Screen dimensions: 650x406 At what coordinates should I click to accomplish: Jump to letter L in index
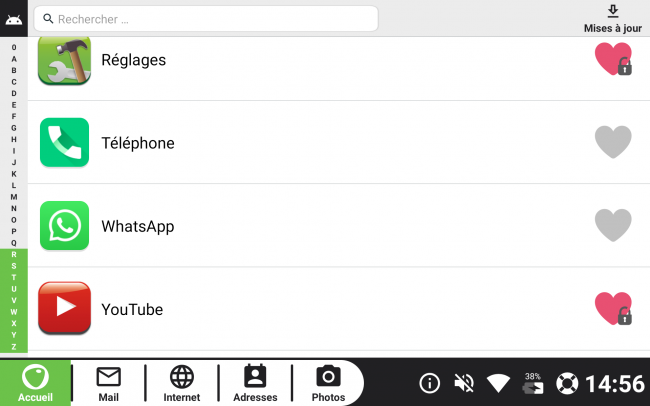tap(14, 185)
